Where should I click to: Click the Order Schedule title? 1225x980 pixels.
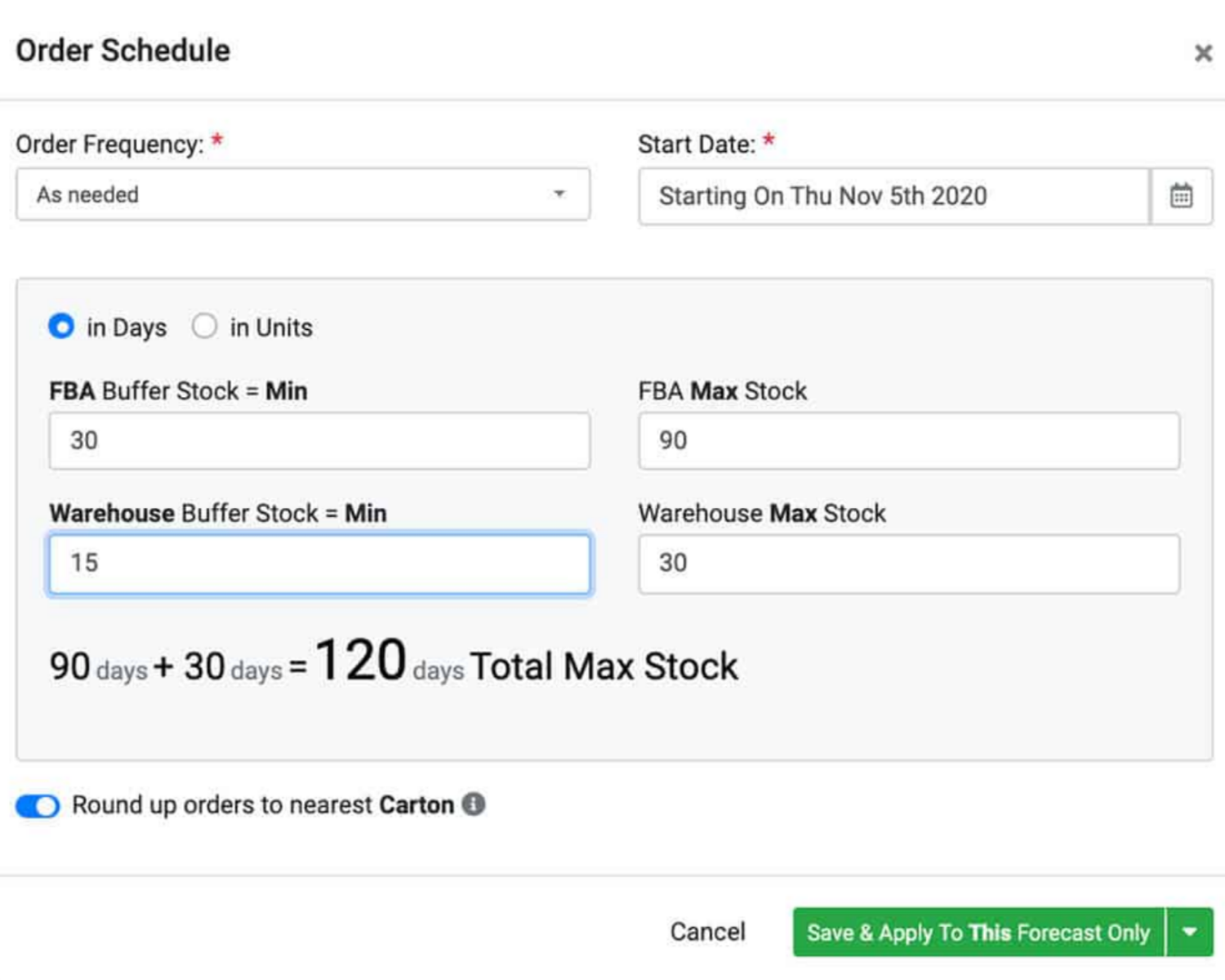point(121,51)
